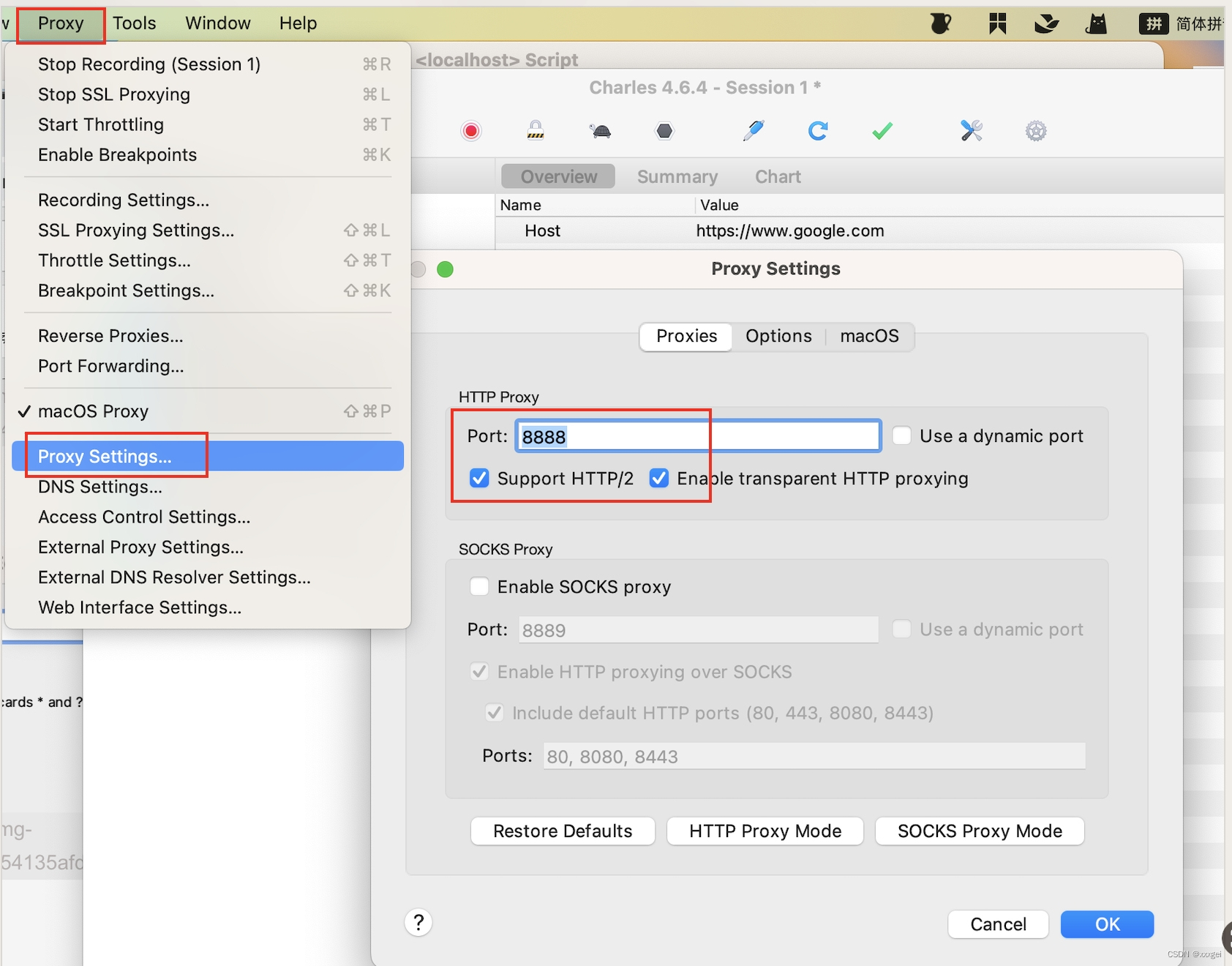Switch to the Options tab

click(x=778, y=336)
